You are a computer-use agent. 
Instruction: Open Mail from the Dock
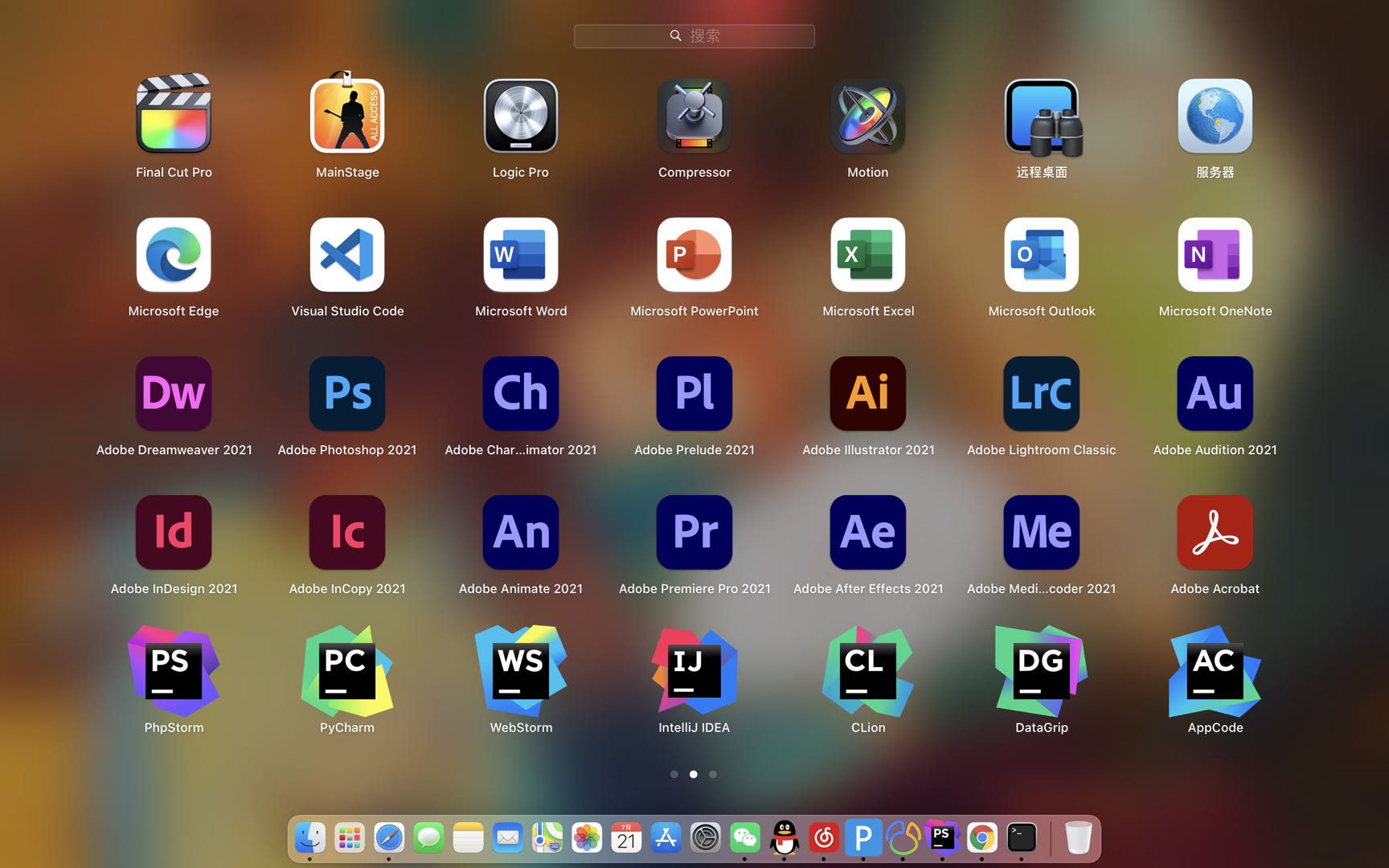click(x=507, y=837)
